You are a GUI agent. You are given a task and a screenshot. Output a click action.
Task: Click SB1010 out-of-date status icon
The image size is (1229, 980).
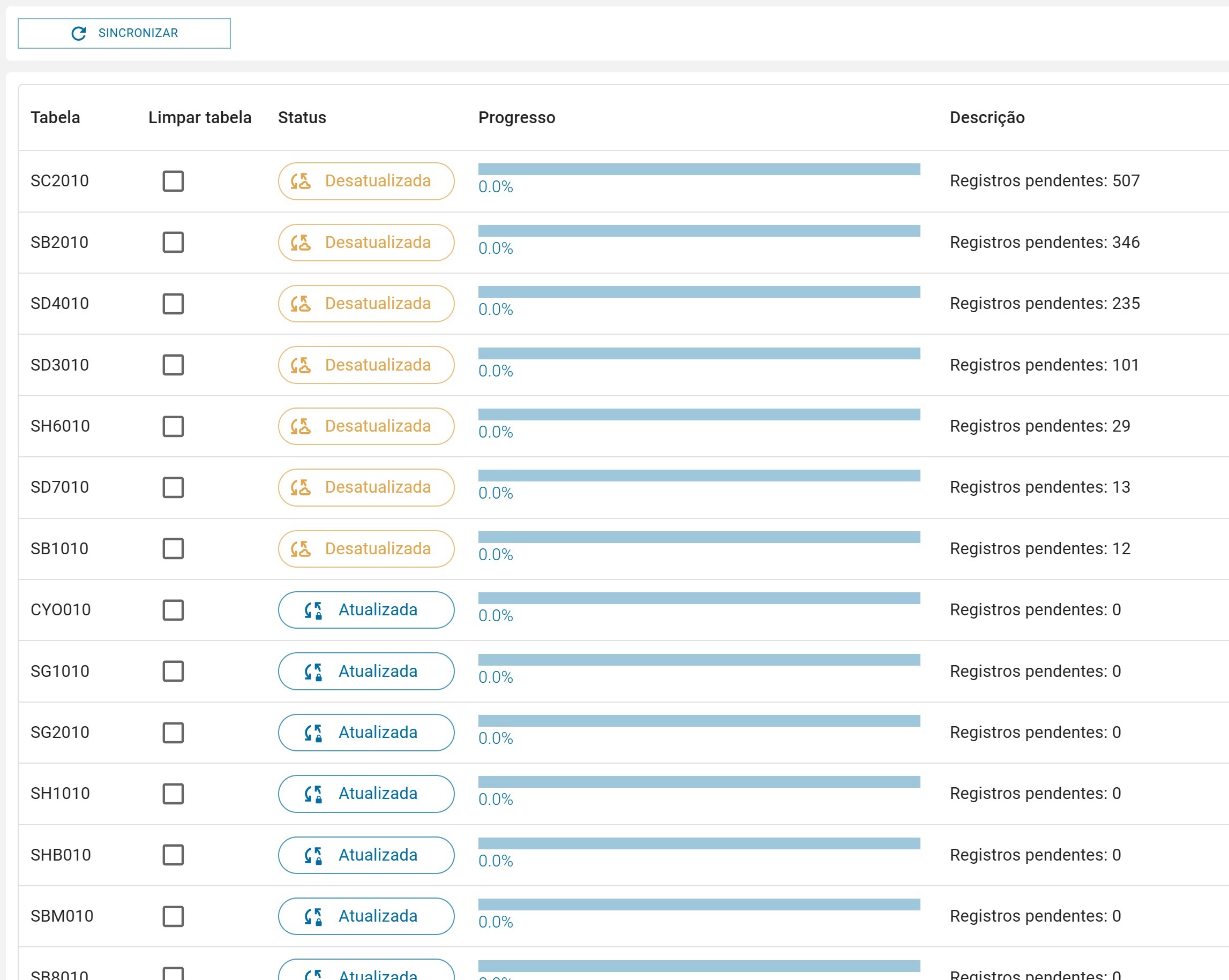click(301, 549)
